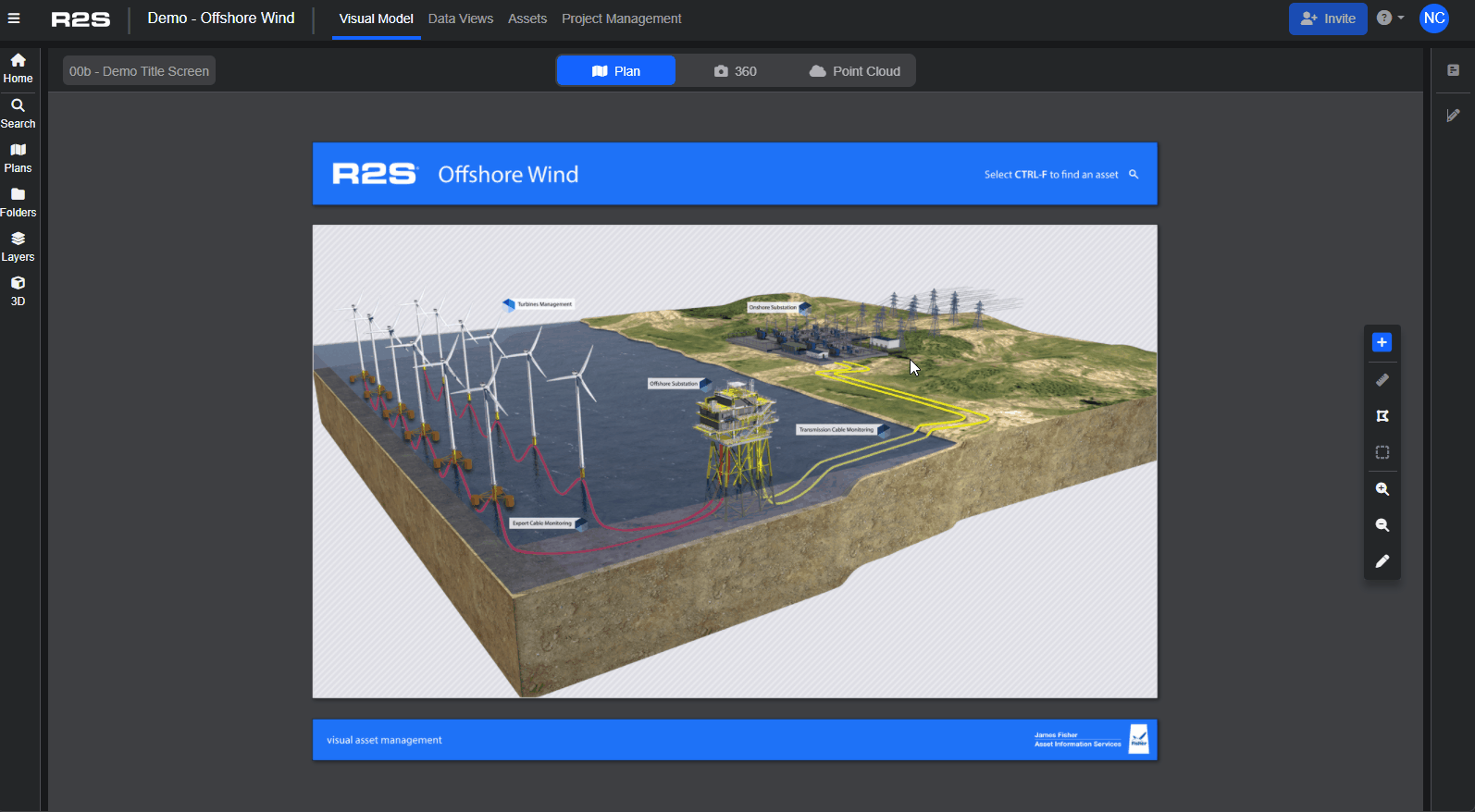Toggle Plan view mode
The height and width of the screenshot is (812, 1475).
615,71
